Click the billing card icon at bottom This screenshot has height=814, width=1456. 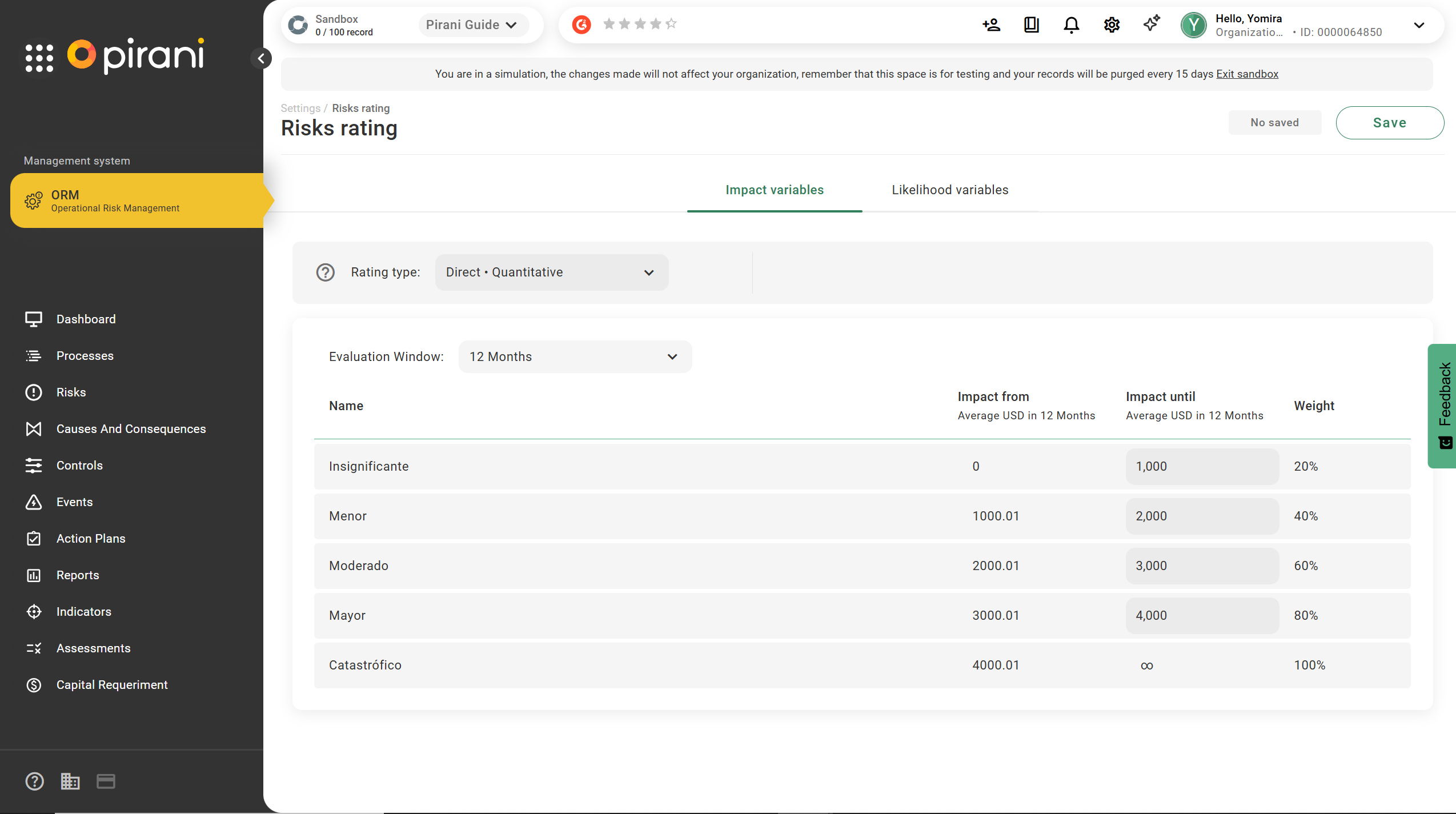pyautogui.click(x=106, y=781)
